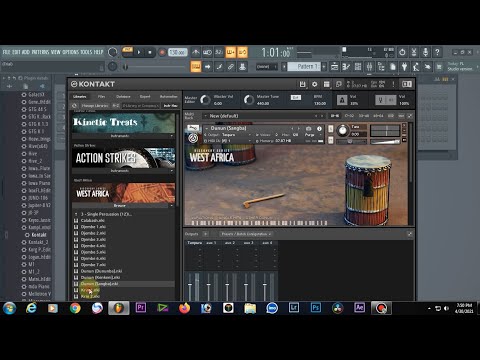Open the Mixer view icon
This screenshot has height=360, width=480.
[x=369, y=67]
